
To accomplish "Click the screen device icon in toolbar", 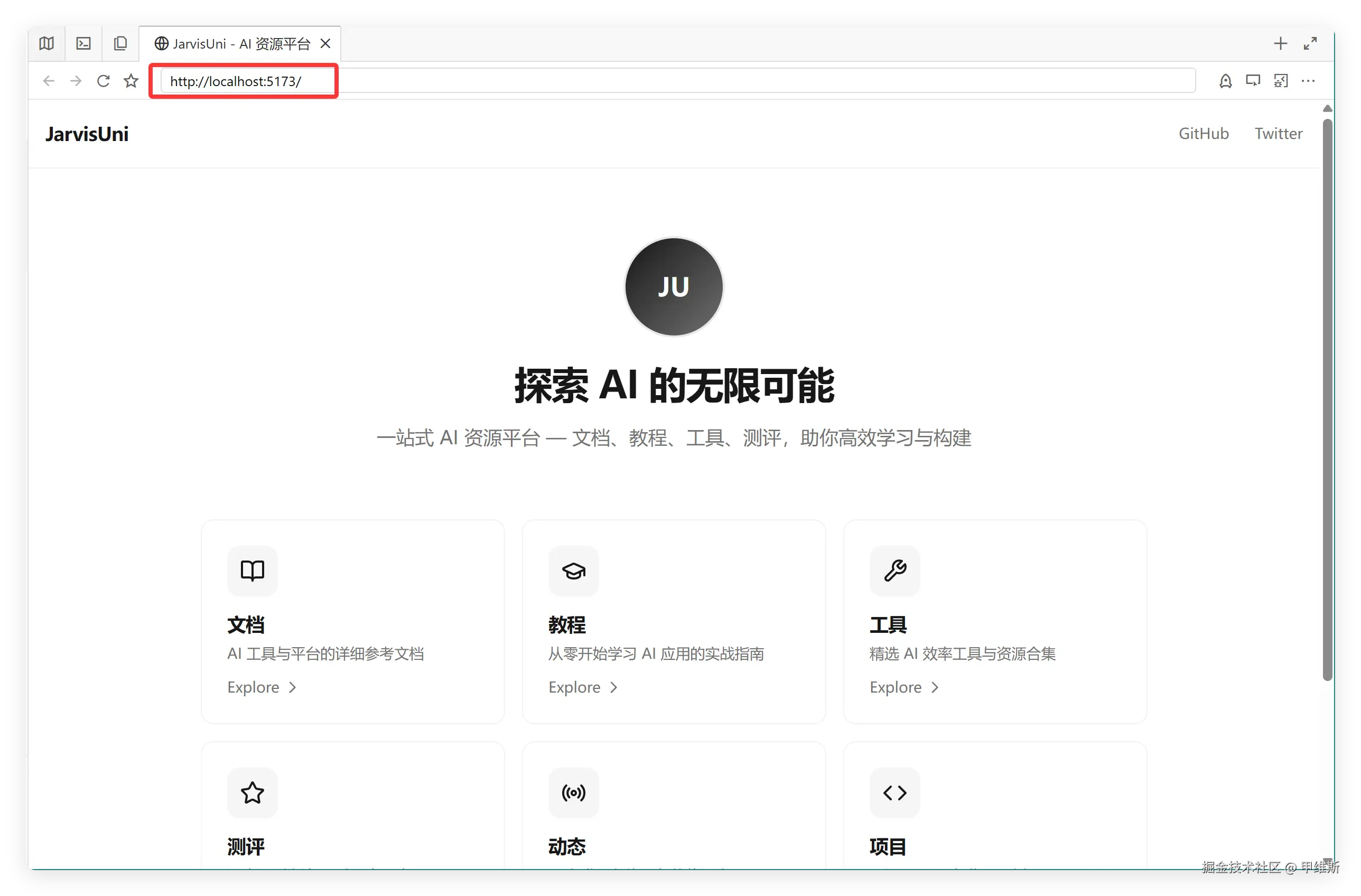I will click(1253, 81).
